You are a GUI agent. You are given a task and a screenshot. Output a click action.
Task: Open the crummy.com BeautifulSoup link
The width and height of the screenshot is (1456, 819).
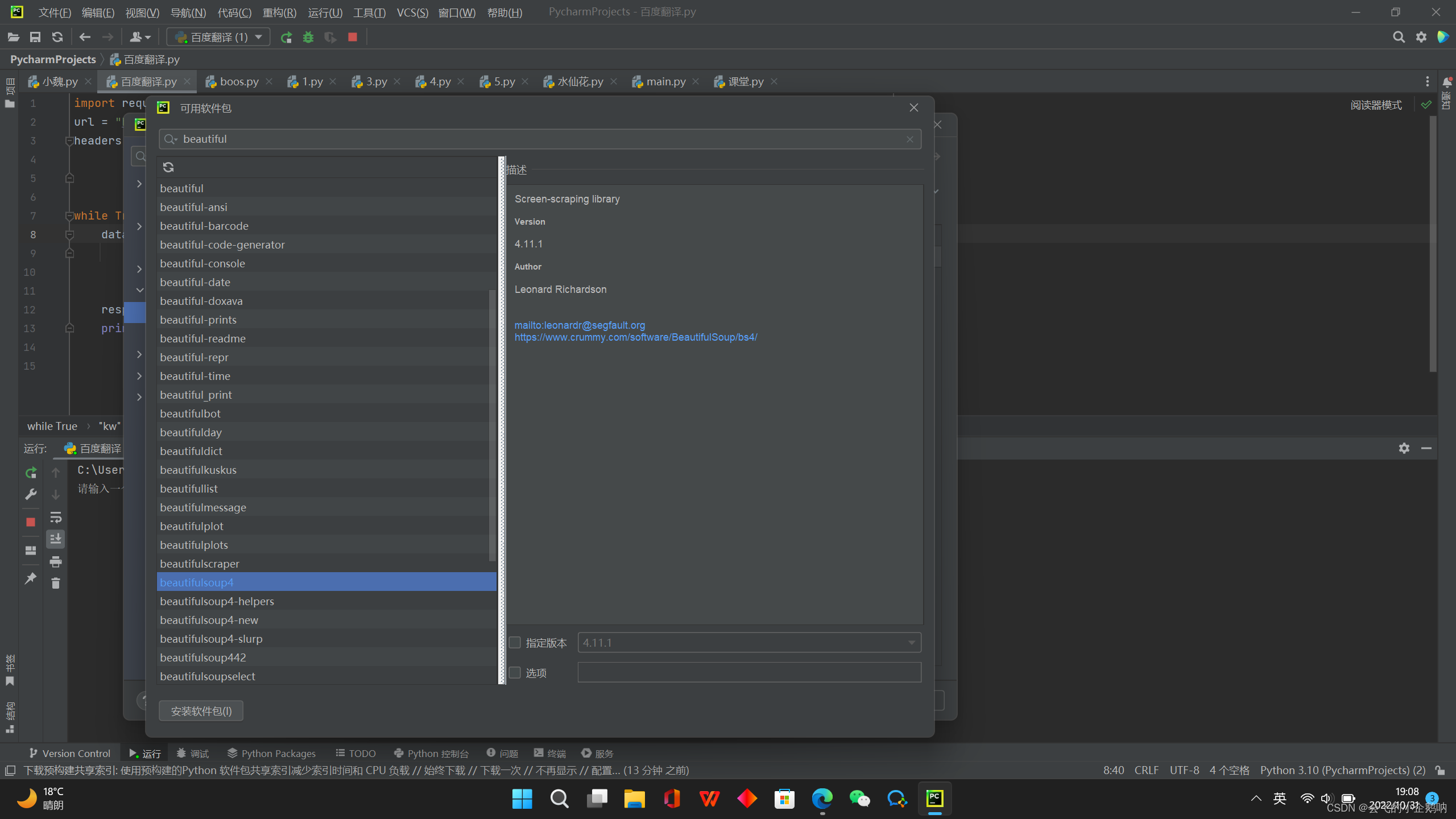click(x=635, y=337)
